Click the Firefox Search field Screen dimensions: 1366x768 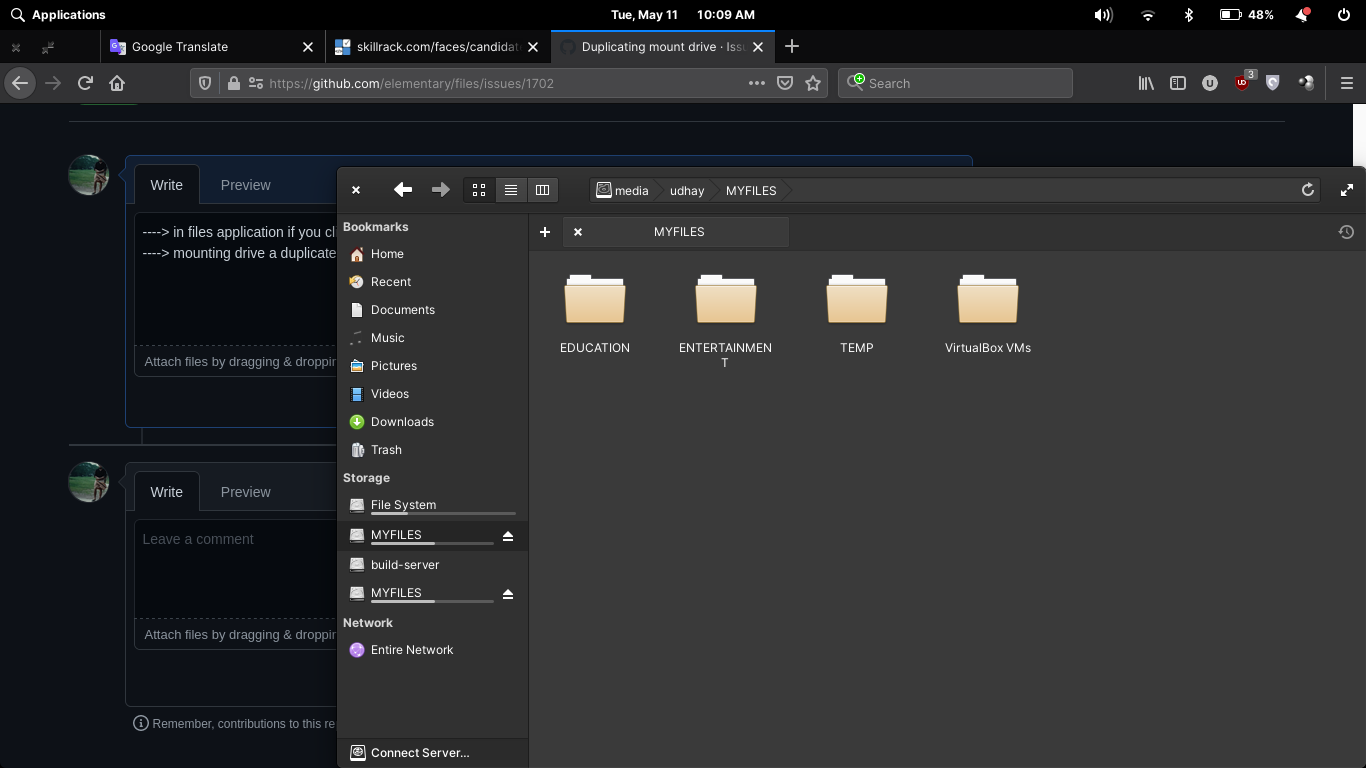955,83
